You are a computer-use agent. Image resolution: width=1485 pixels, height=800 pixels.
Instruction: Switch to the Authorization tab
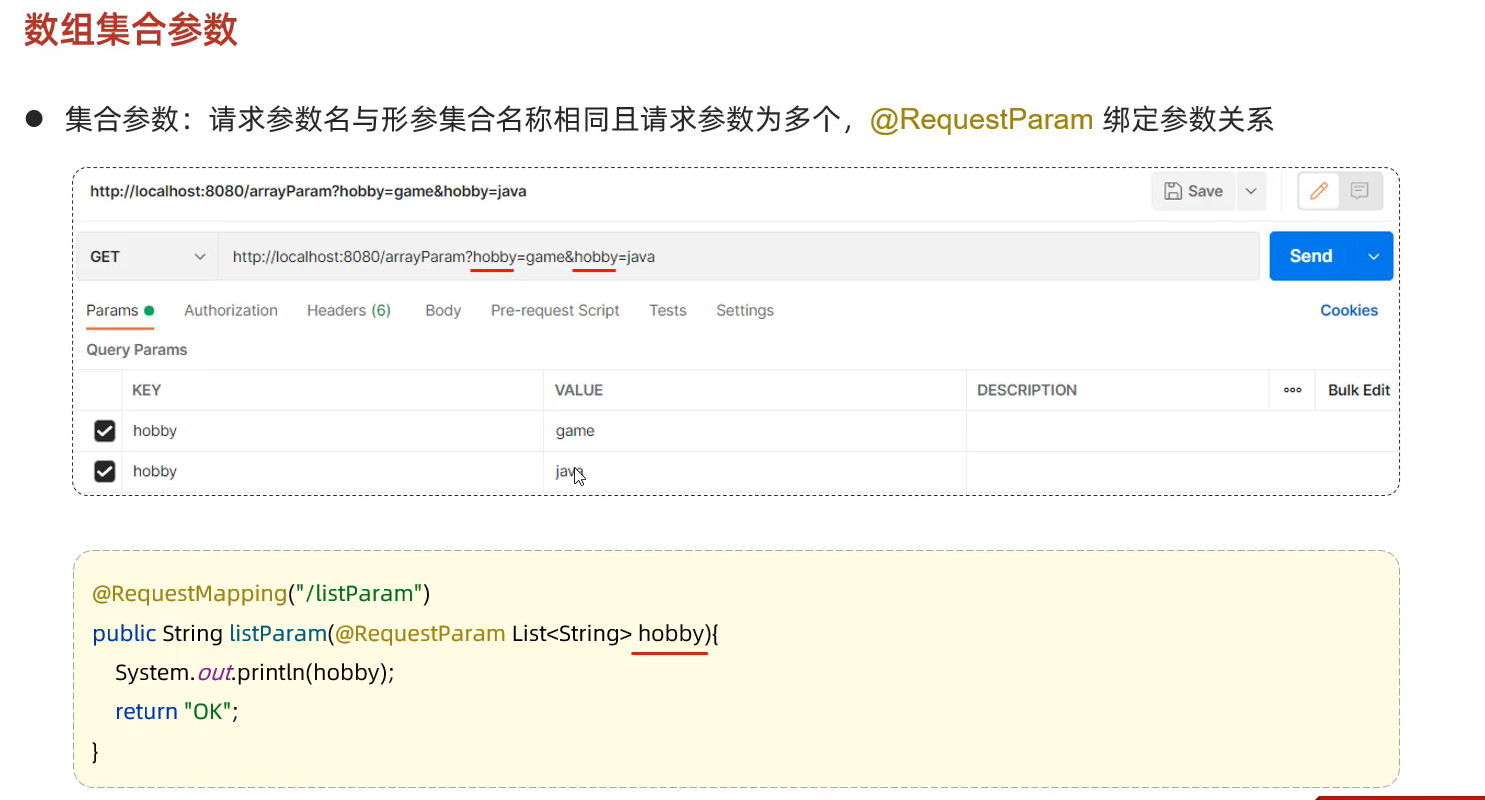click(231, 311)
